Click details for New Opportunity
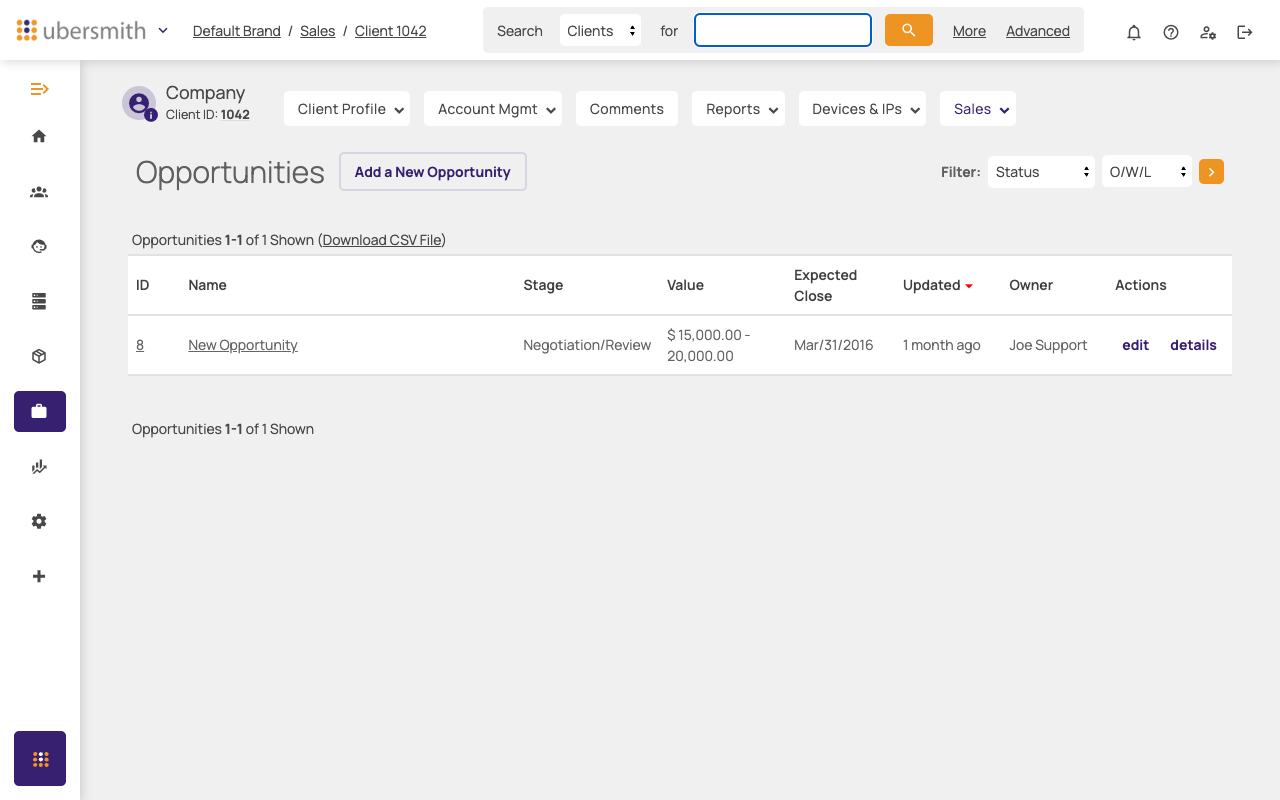 (x=1193, y=345)
